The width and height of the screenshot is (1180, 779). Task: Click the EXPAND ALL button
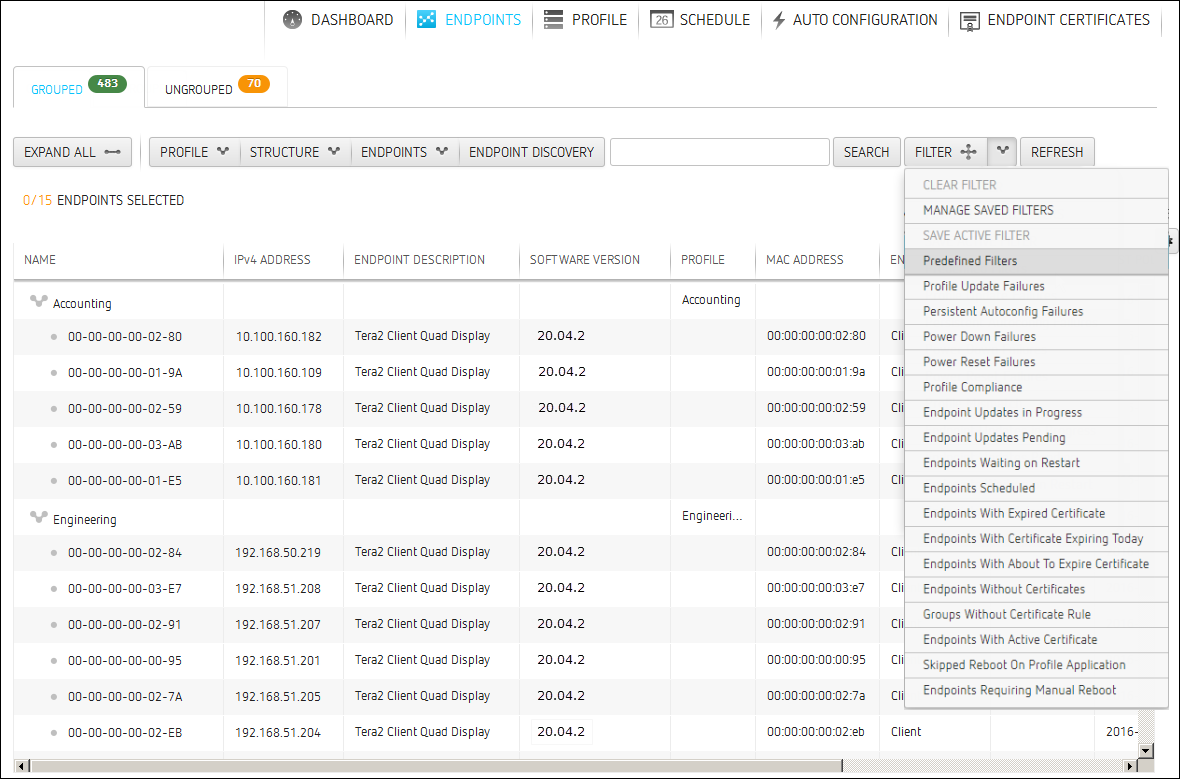click(72, 152)
